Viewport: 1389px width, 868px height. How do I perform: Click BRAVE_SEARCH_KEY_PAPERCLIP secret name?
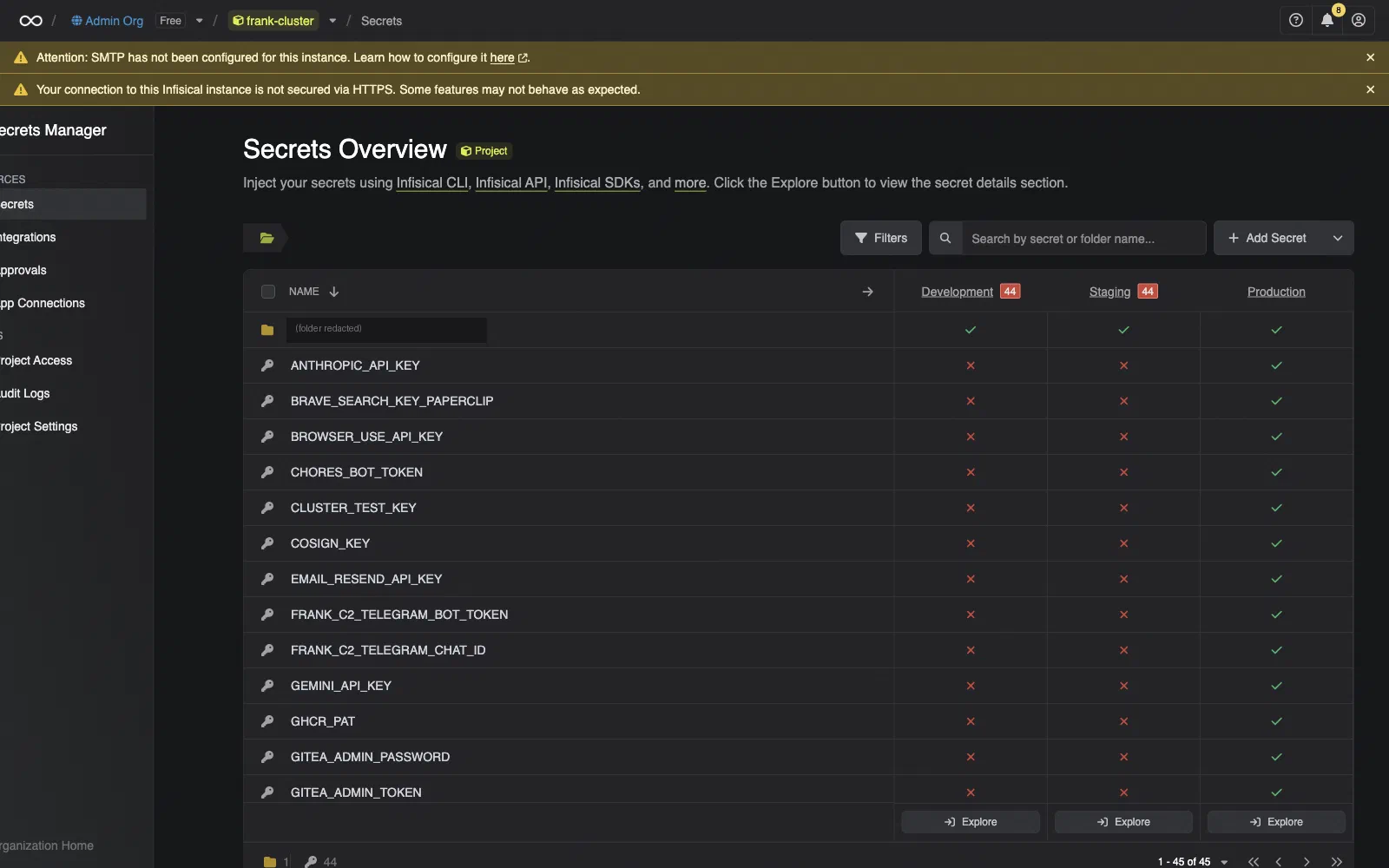point(392,401)
